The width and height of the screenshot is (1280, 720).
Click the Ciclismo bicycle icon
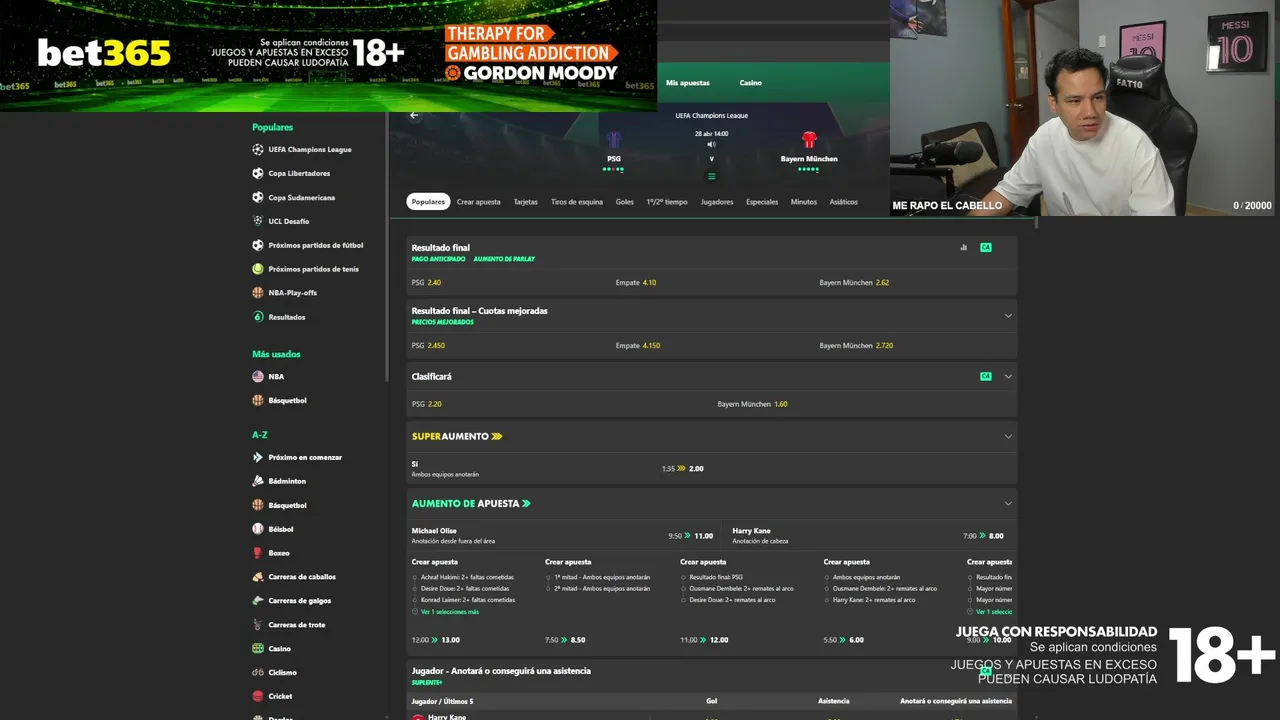(x=258, y=672)
